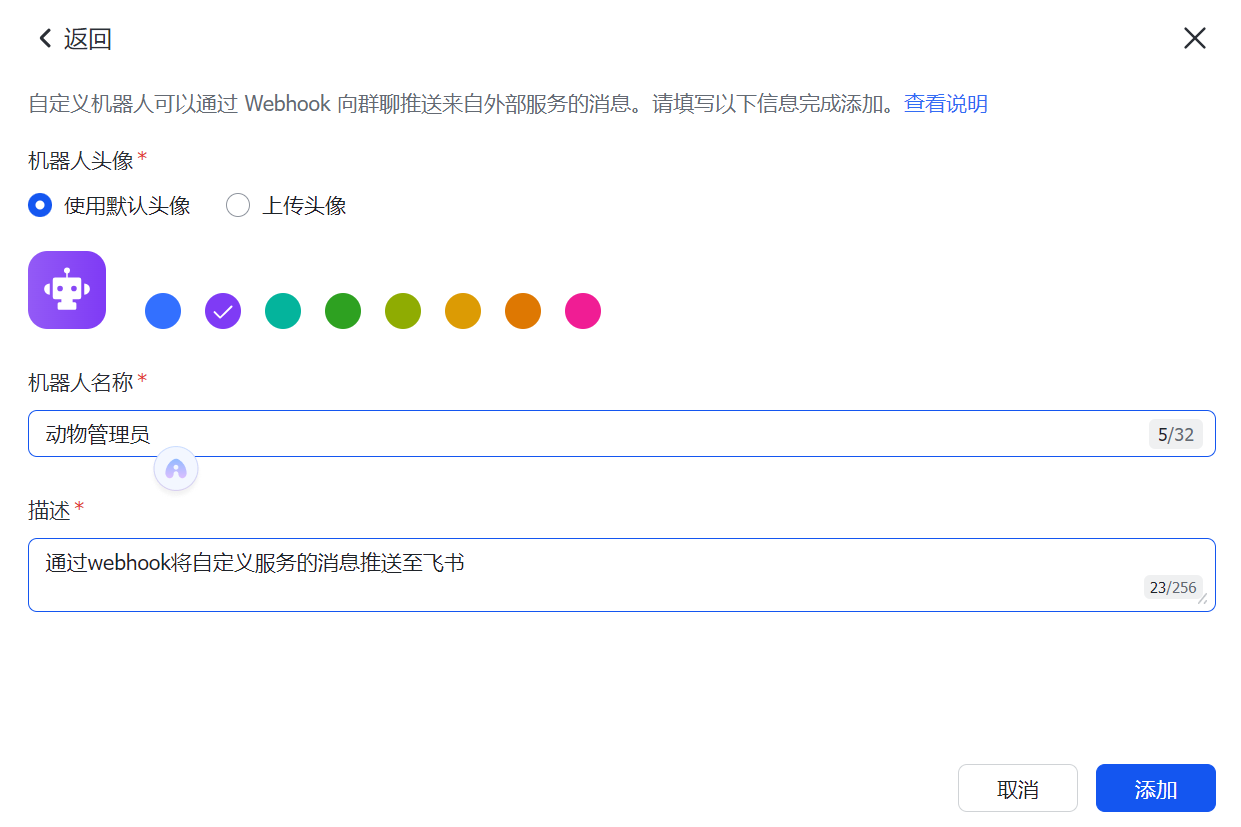
Task: Select 上传头像 radio option
Action: (x=238, y=206)
